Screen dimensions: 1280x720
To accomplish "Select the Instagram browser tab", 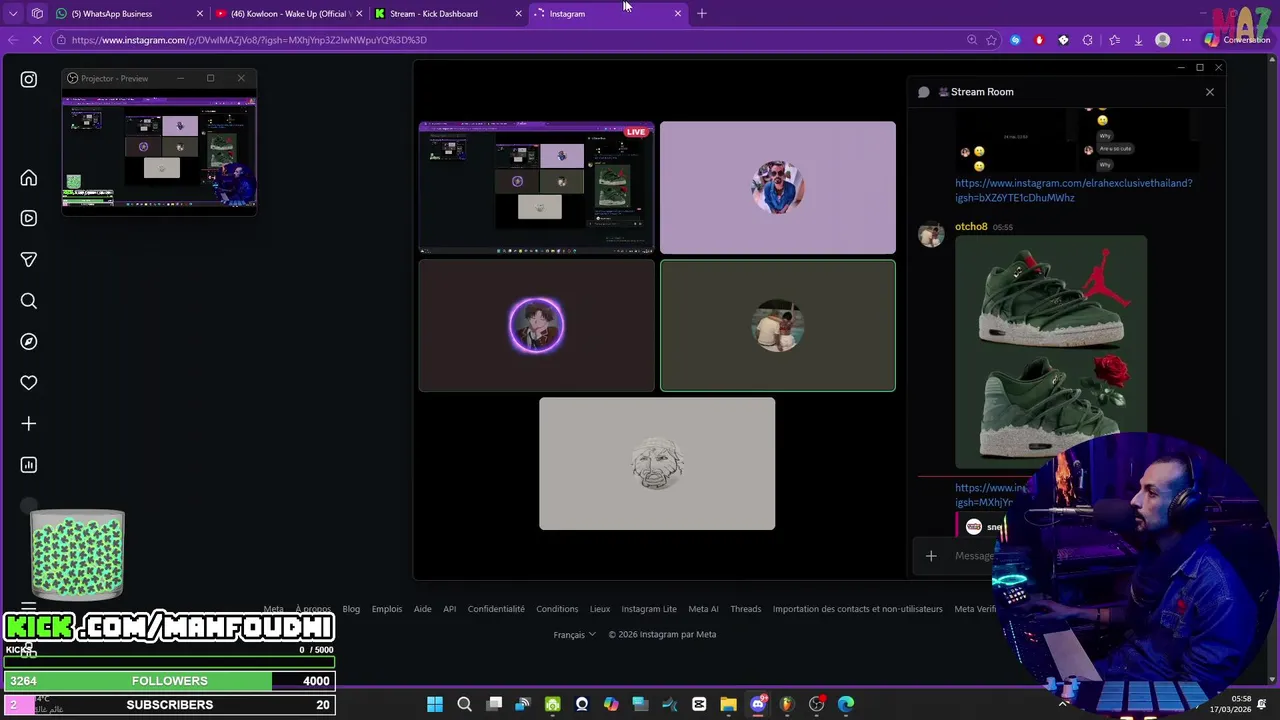I will coord(608,14).
